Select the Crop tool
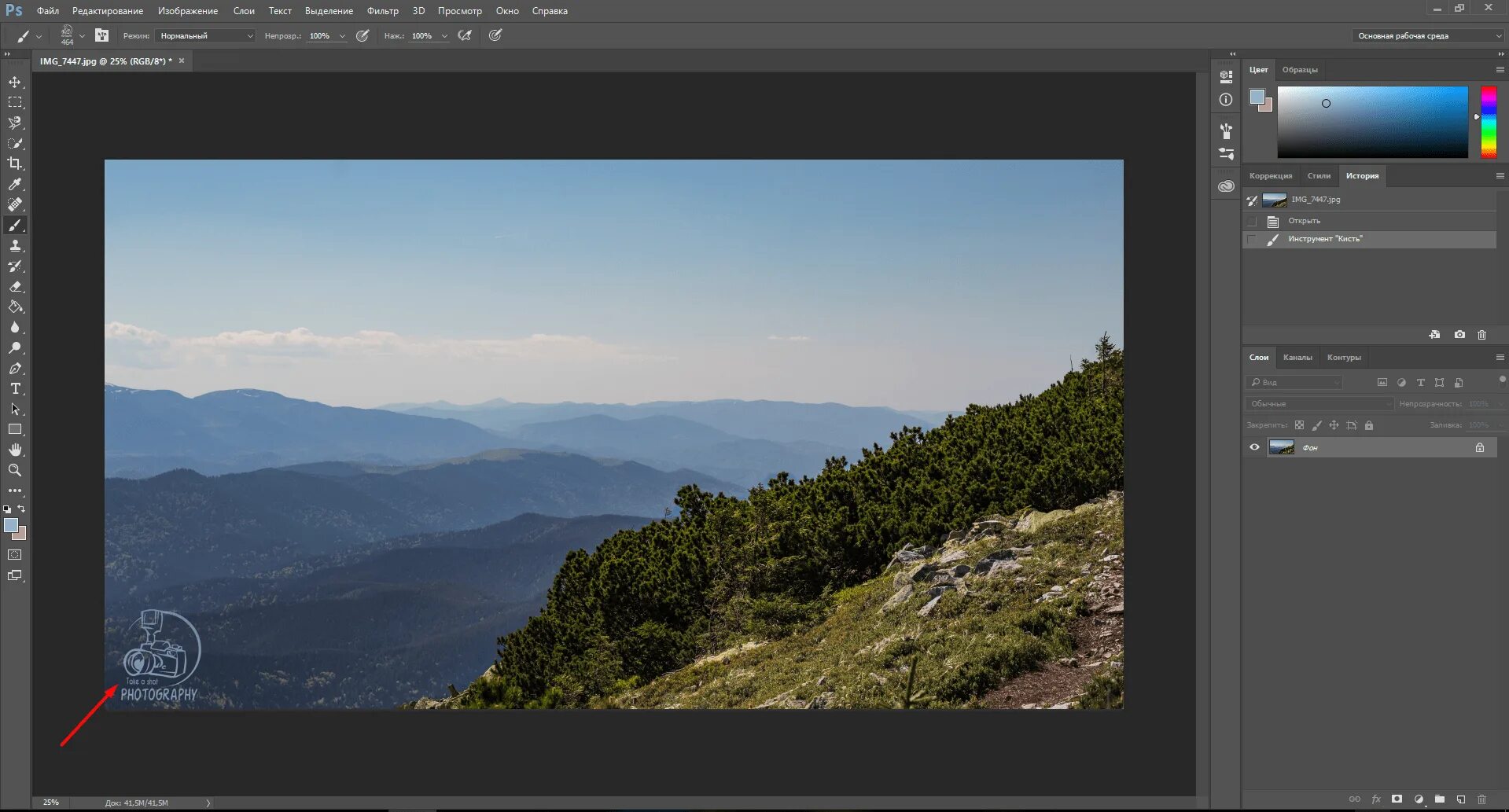The width and height of the screenshot is (1509, 812). pos(15,164)
